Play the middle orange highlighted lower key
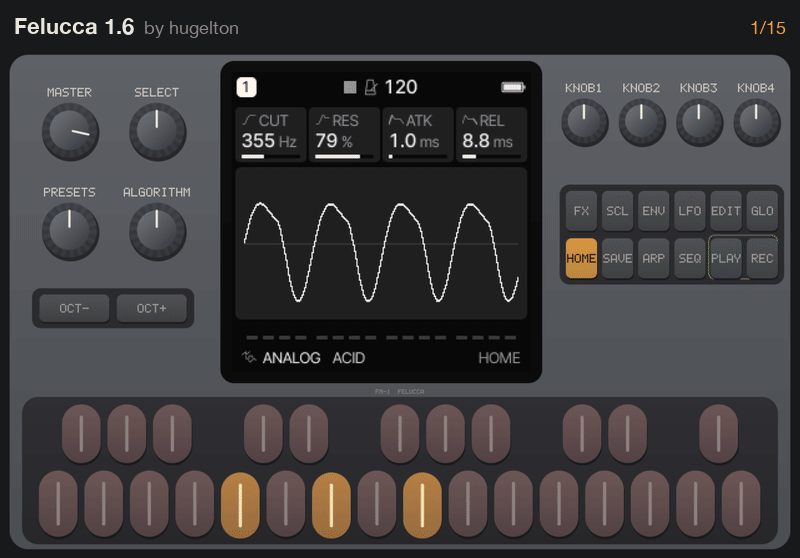800x558 pixels. [x=332, y=505]
